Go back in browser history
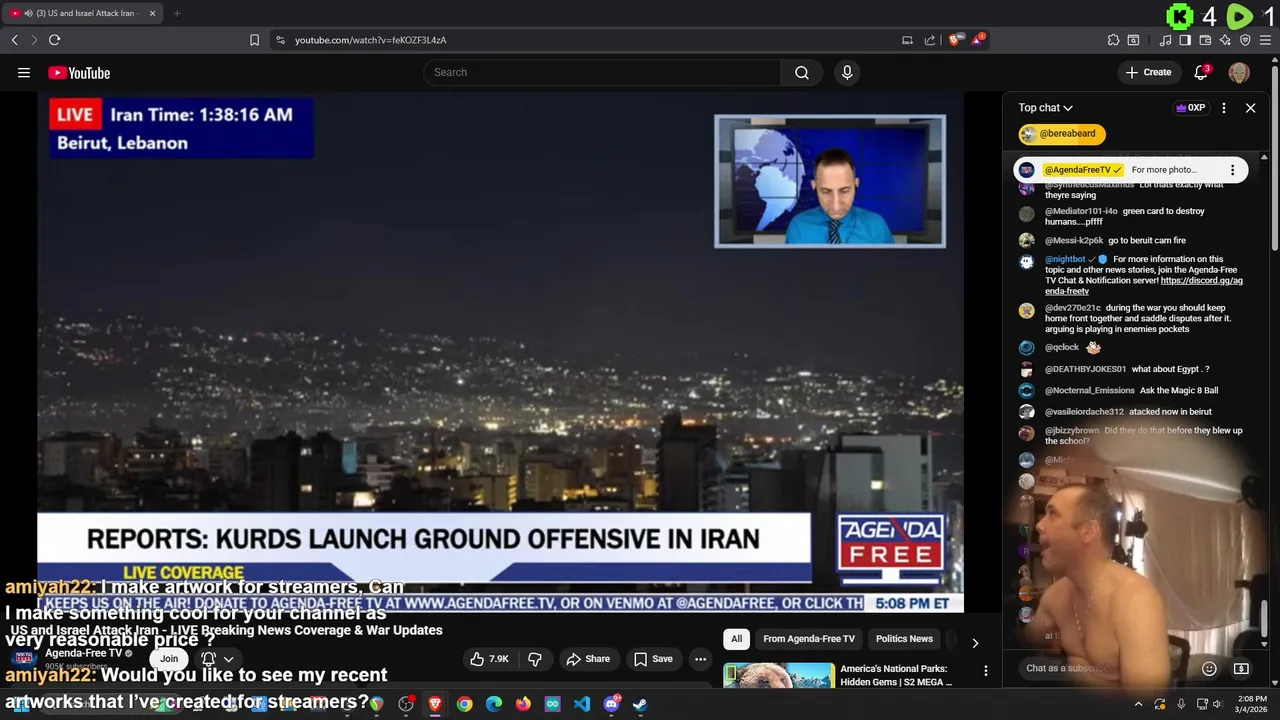 14,40
